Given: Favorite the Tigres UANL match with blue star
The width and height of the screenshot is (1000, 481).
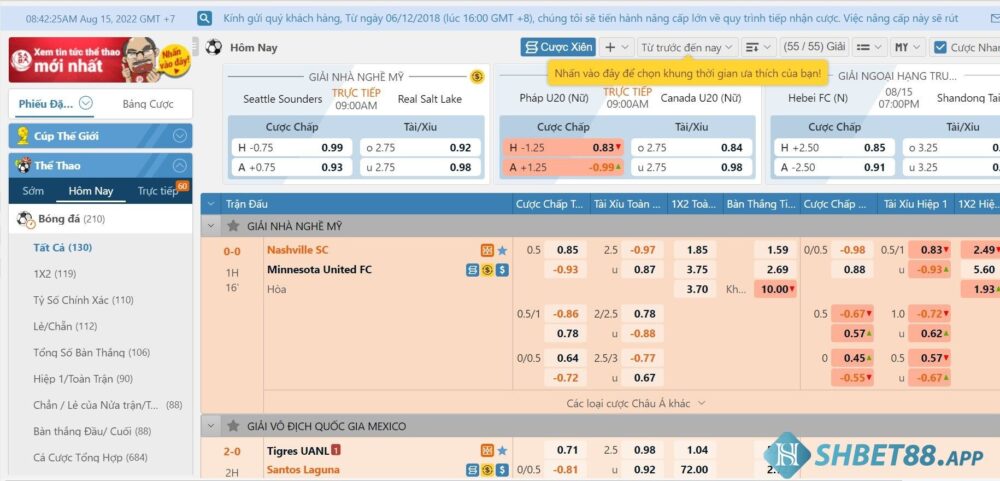Looking at the screenshot, I should point(503,450).
